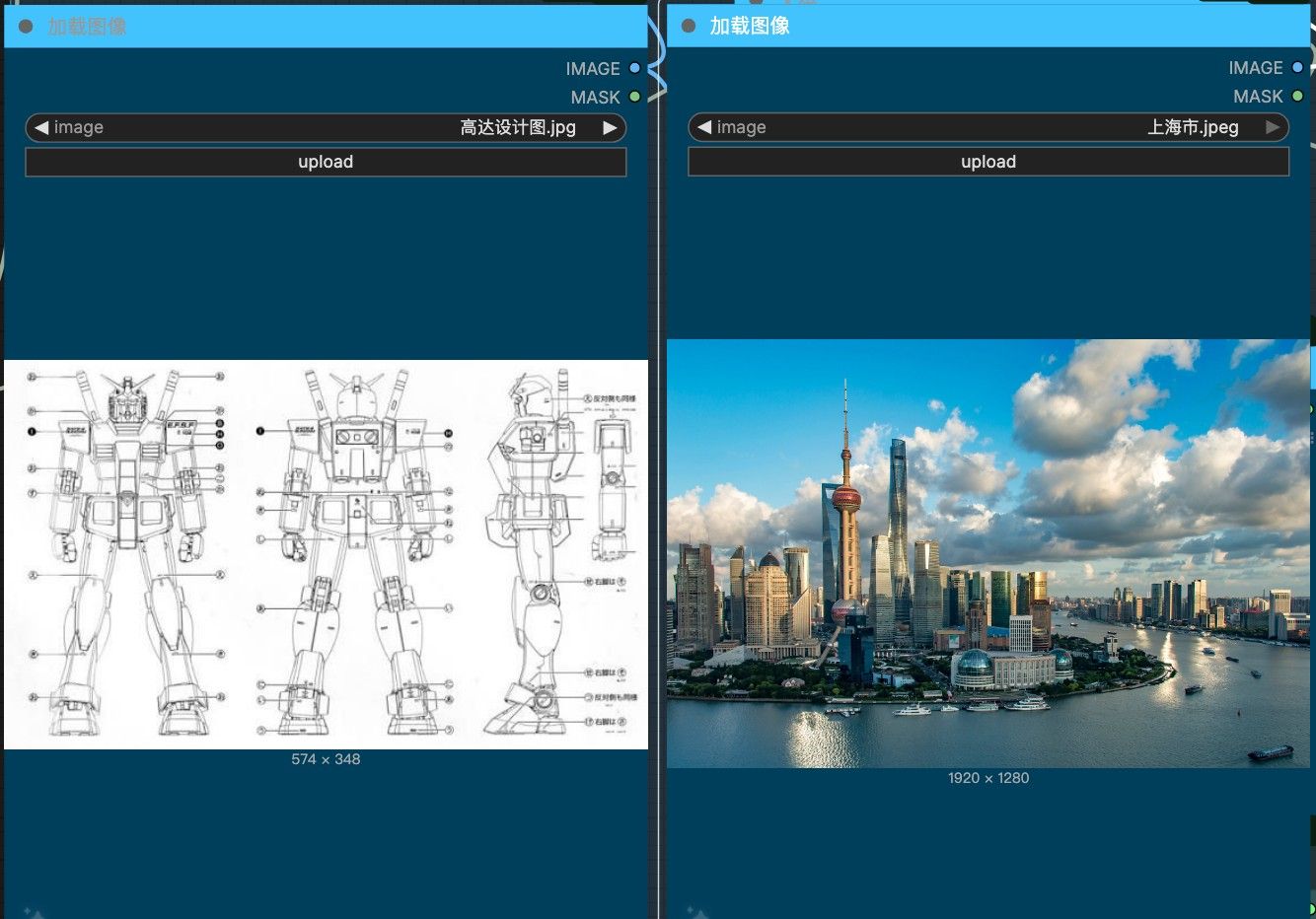
Task: Click the MASK label in the 高达设计图.jpg node
Action: [x=595, y=98]
